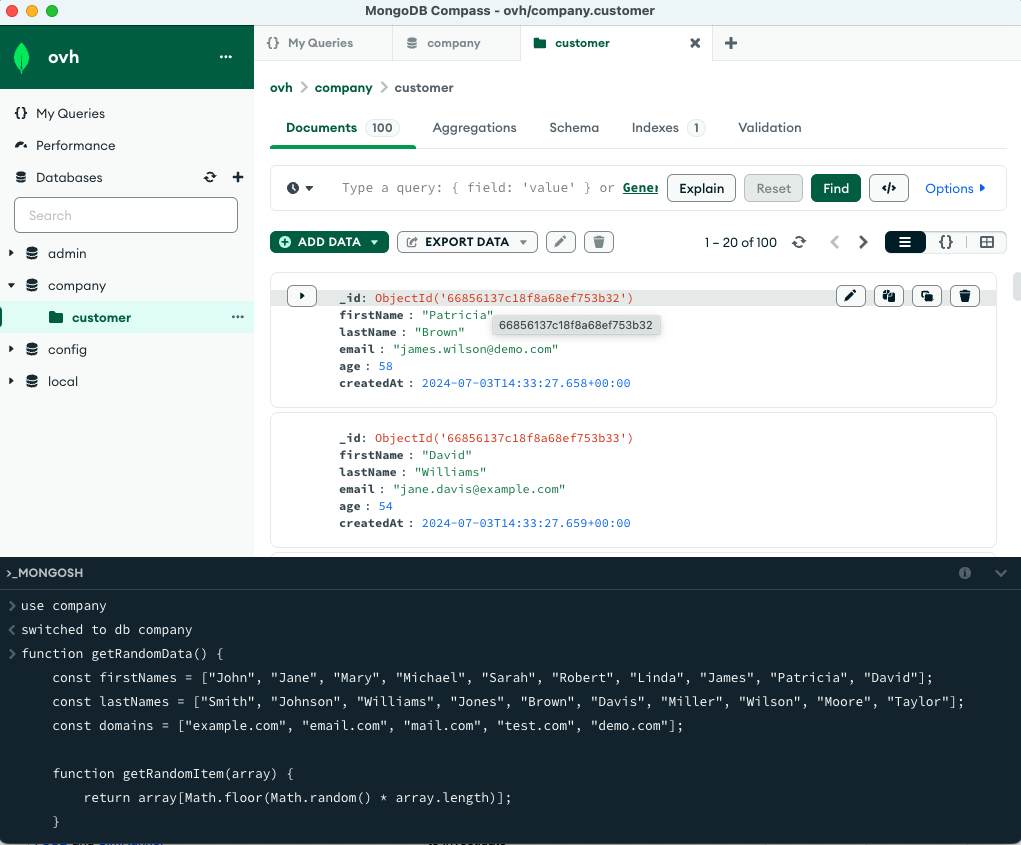Switch to table view of documents
The image size is (1021, 845).
point(986,242)
